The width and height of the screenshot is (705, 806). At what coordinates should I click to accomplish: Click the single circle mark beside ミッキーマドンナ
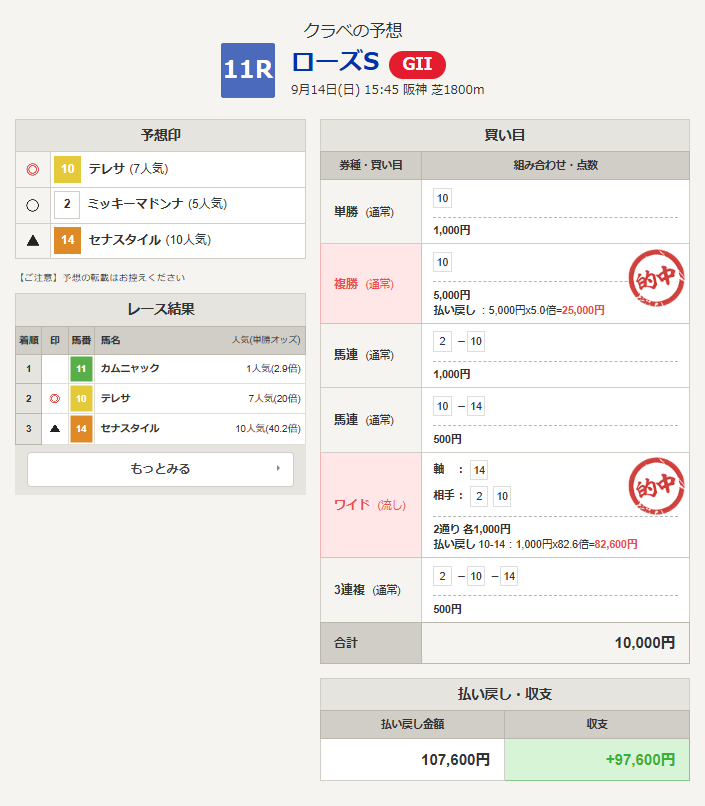tap(32, 205)
